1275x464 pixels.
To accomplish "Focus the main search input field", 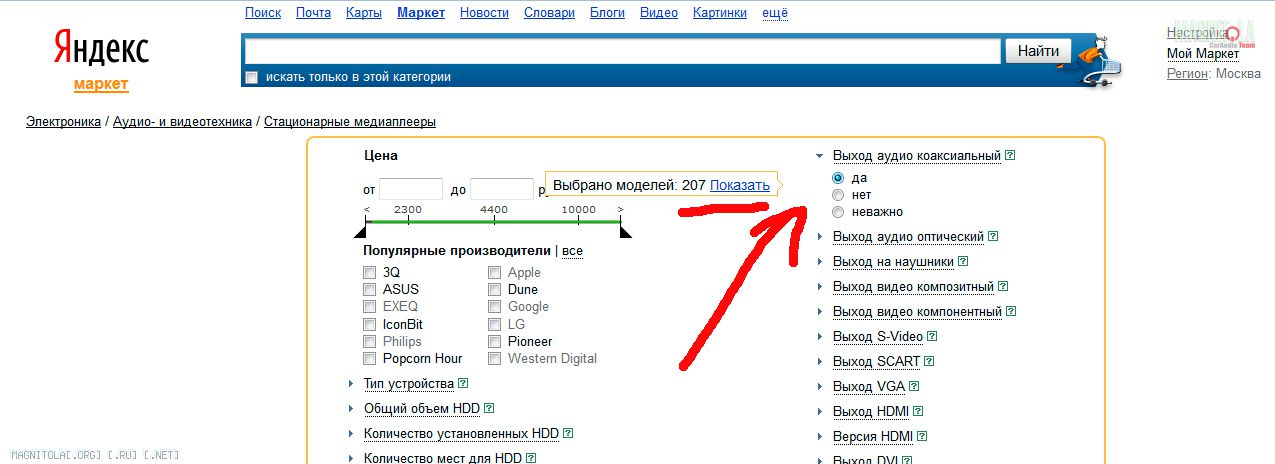I will click(x=623, y=51).
